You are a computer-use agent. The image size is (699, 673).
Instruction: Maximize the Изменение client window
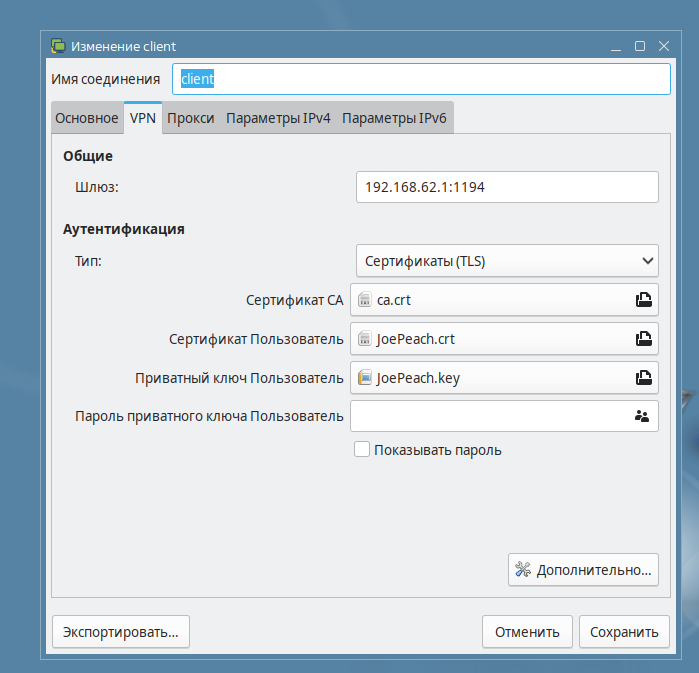pyautogui.click(x=640, y=46)
